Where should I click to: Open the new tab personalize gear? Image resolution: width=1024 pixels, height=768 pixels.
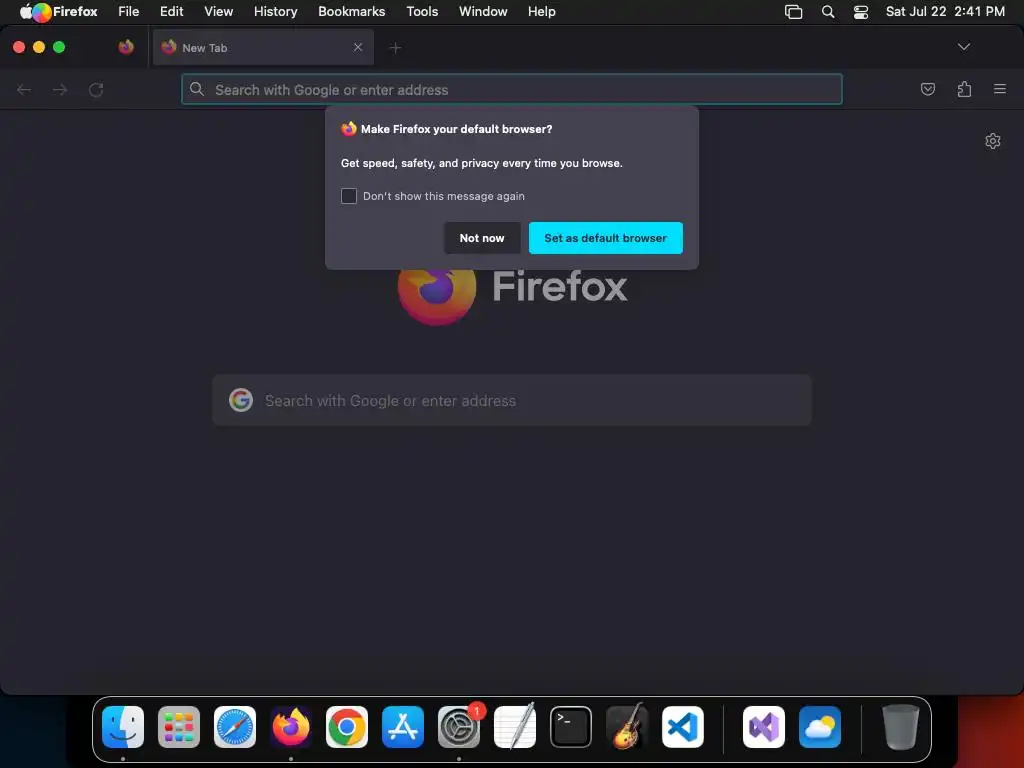(993, 141)
